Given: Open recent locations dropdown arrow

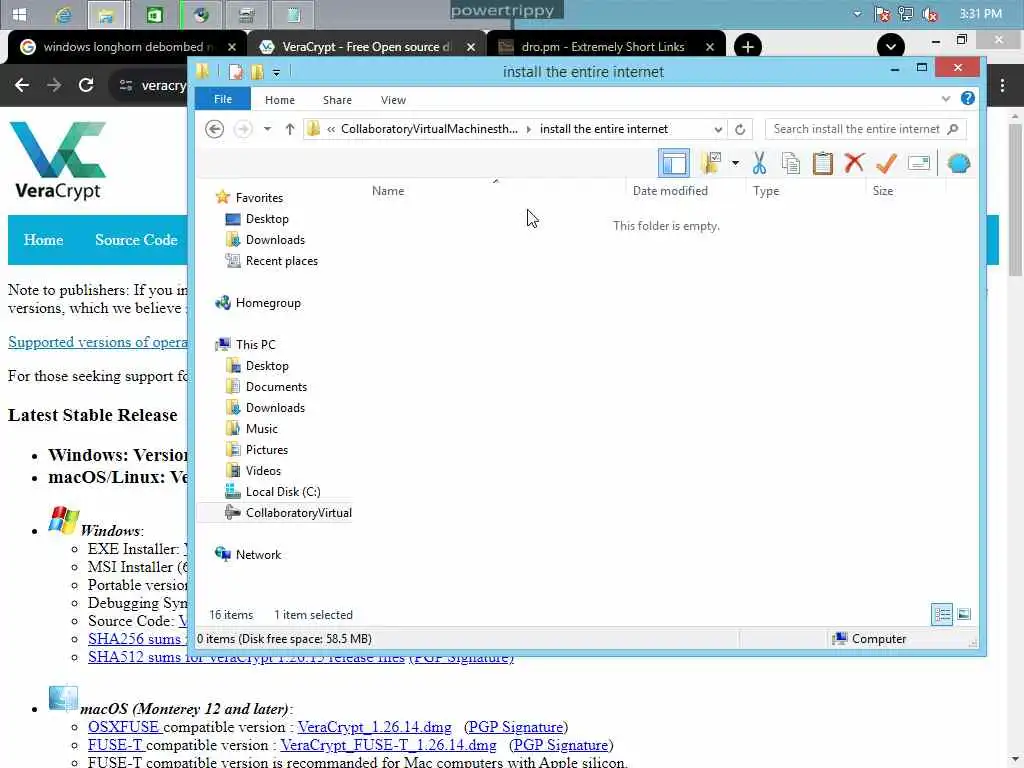Looking at the screenshot, I should click(x=267, y=129).
